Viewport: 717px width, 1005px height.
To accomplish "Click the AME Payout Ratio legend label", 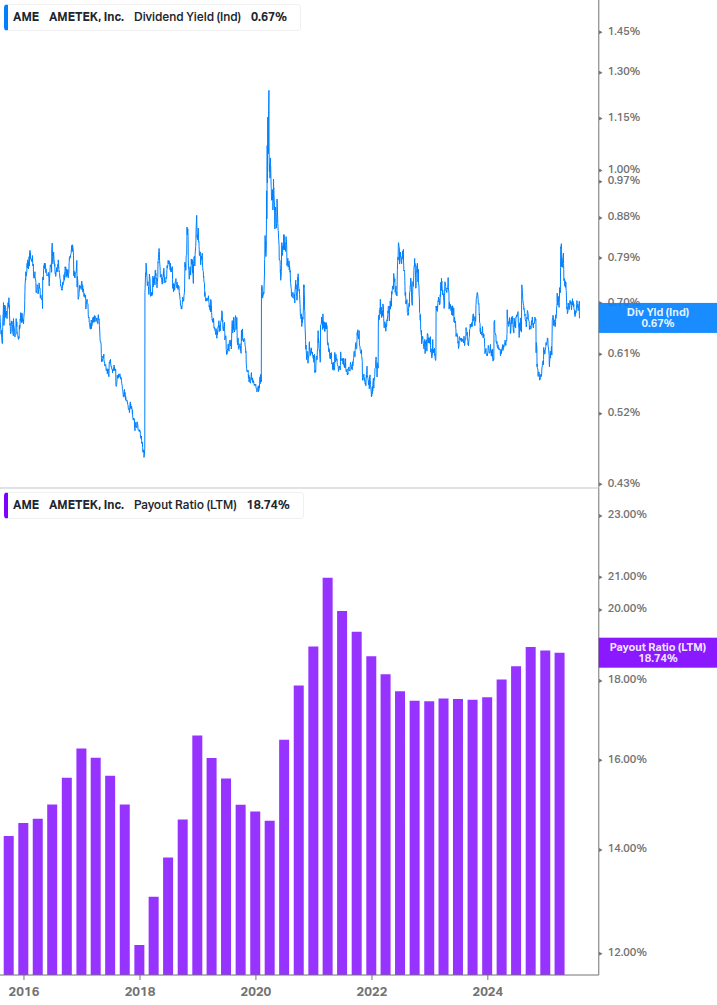I will tap(153, 505).
